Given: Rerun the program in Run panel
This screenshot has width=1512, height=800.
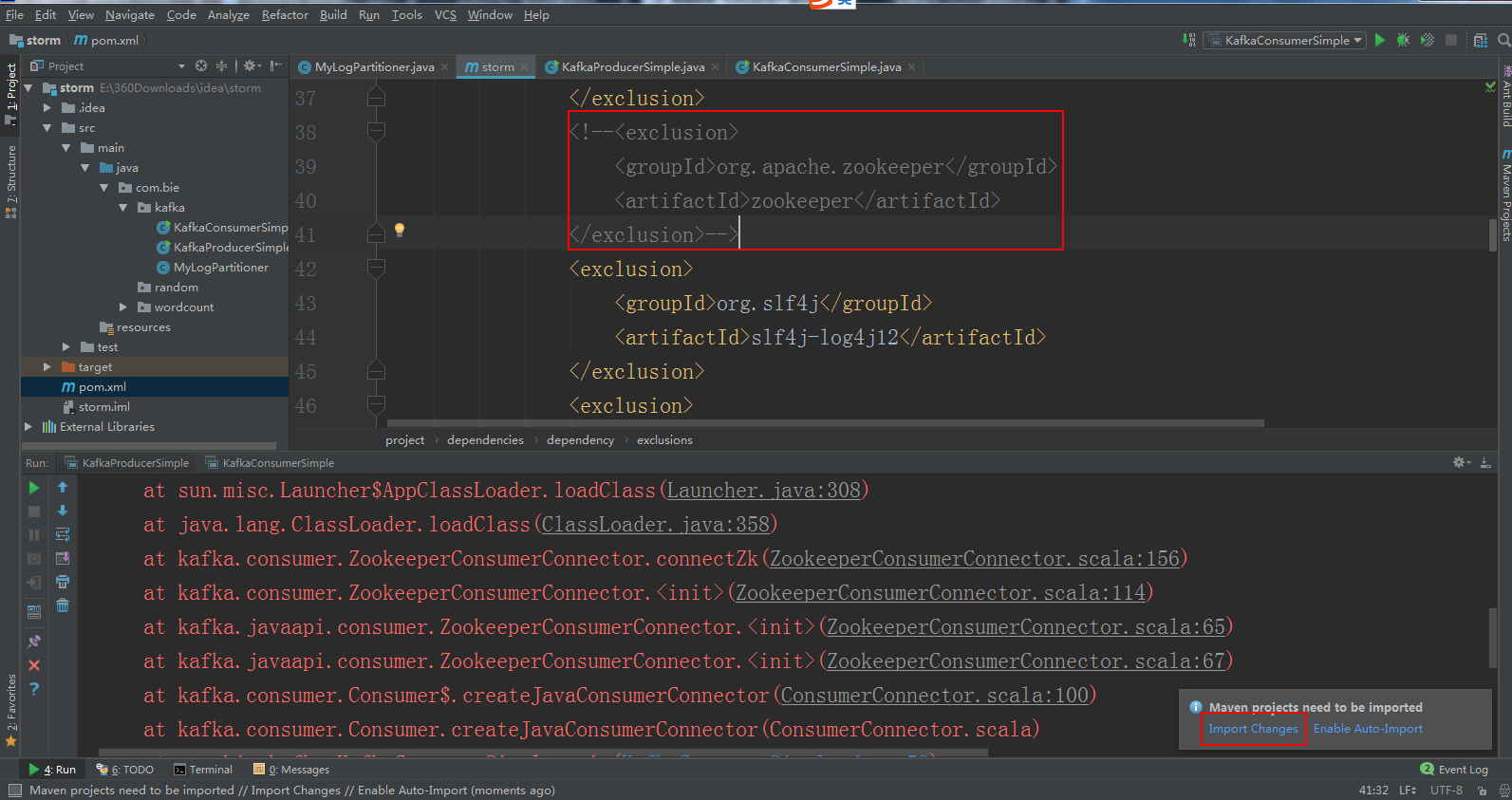Looking at the screenshot, I should tap(34, 488).
